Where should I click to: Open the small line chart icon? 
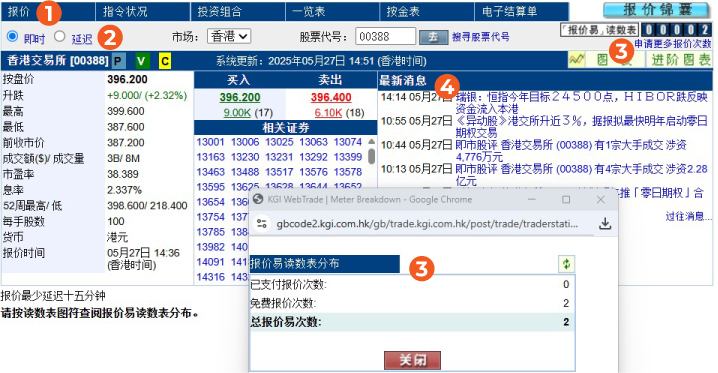coord(577,60)
